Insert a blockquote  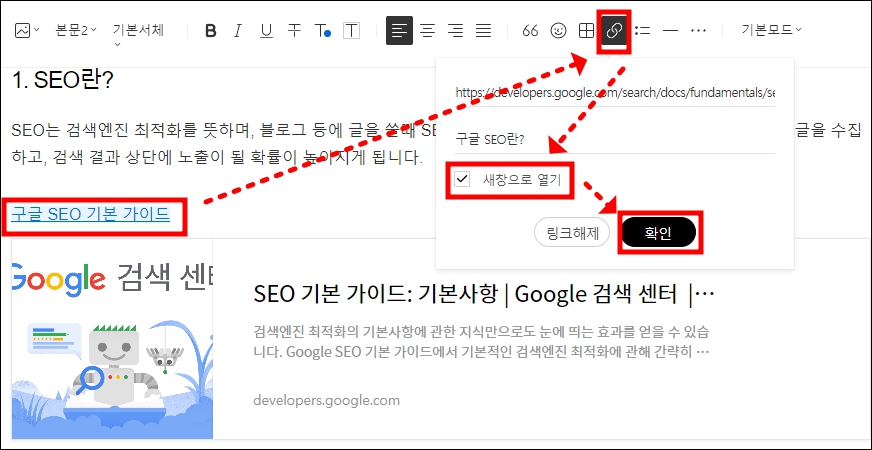[x=531, y=31]
